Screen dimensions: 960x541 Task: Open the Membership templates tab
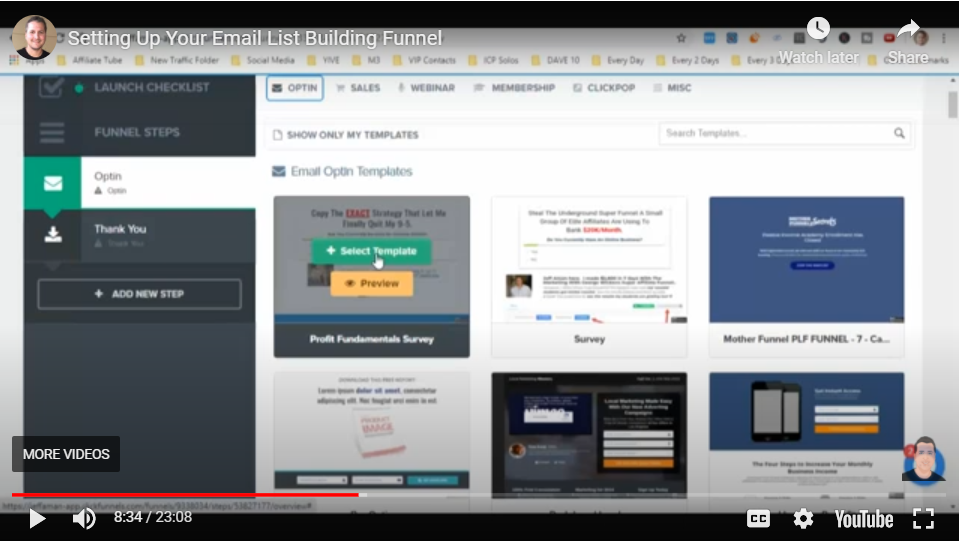pyautogui.click(x=514, y=88)
